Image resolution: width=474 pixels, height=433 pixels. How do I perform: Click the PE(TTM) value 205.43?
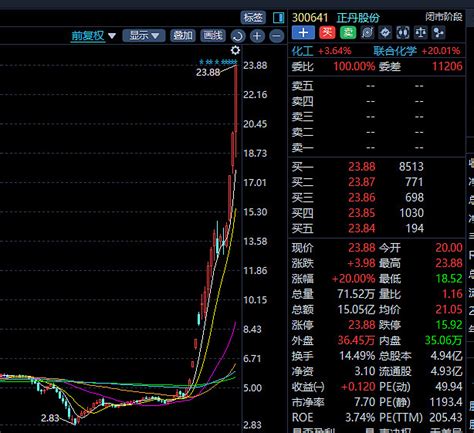click(x=446, y=417)
